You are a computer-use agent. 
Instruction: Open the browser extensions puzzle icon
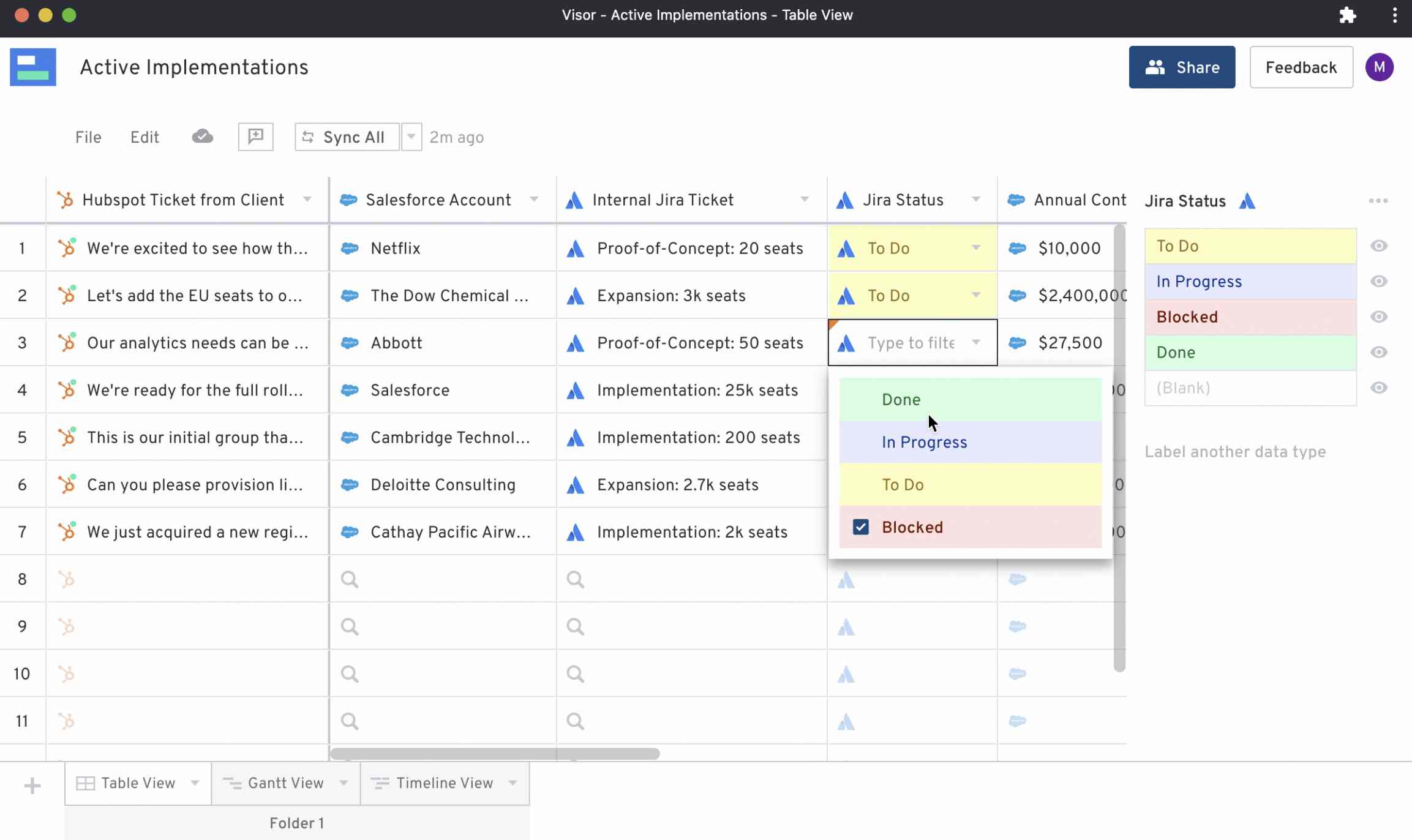pos(1347,15)
